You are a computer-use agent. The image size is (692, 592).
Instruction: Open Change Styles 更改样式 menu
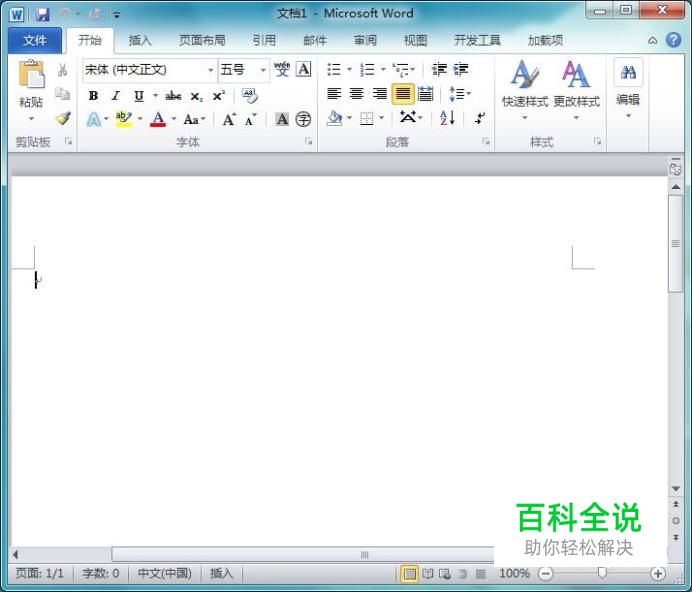click(576, 90)
